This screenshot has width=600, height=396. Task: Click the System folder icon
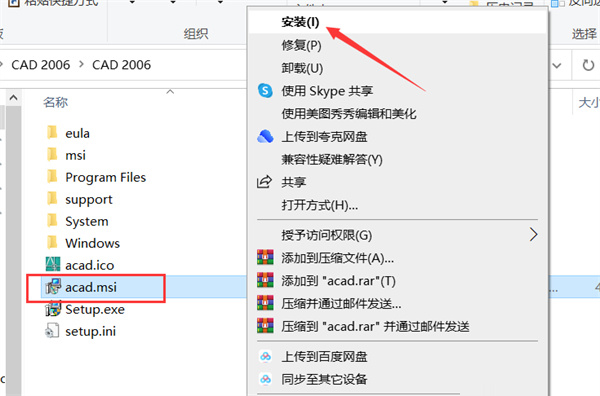click(x=52, y=221)
